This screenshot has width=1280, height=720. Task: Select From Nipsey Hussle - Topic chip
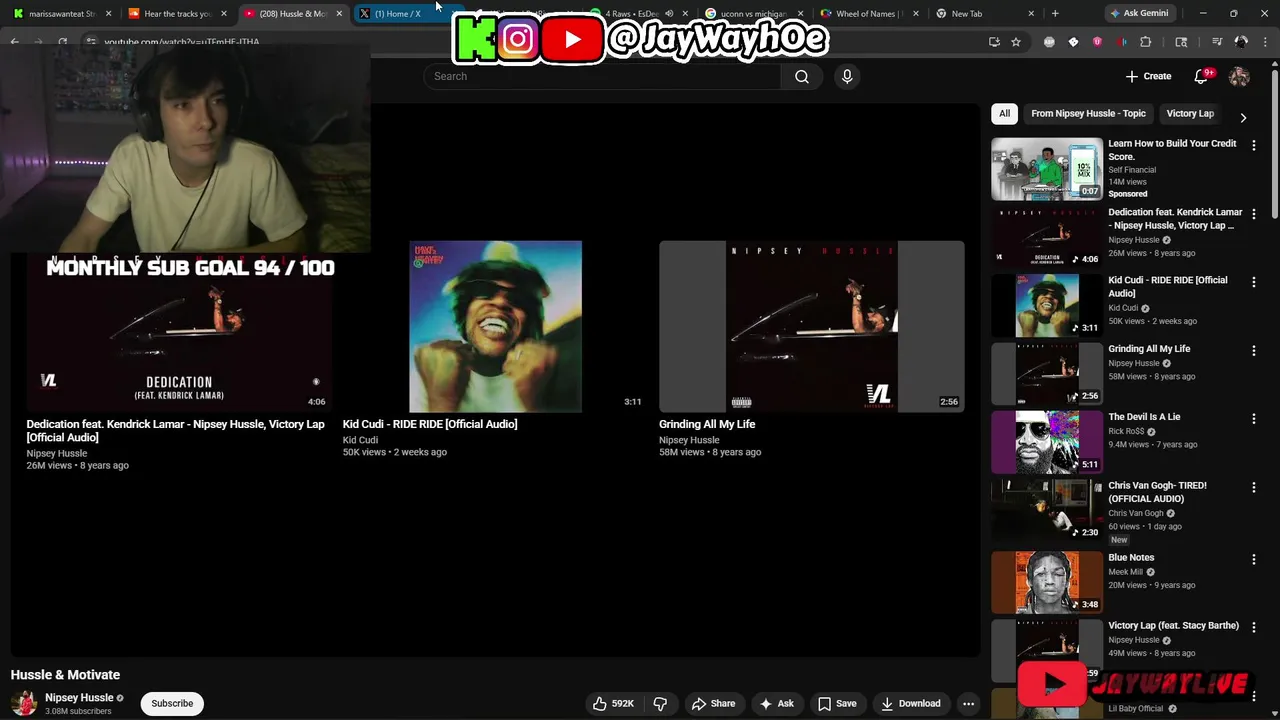tap(1088, 113)
